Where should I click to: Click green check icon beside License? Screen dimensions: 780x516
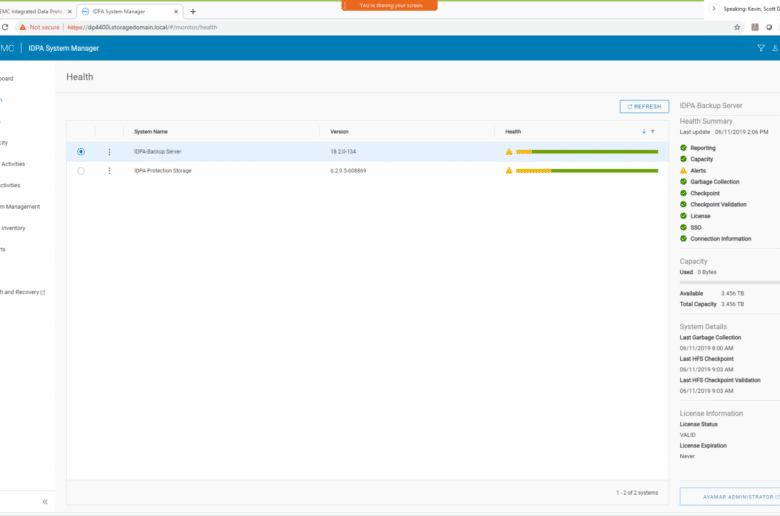pyautogui.click(x=683, y=216)
